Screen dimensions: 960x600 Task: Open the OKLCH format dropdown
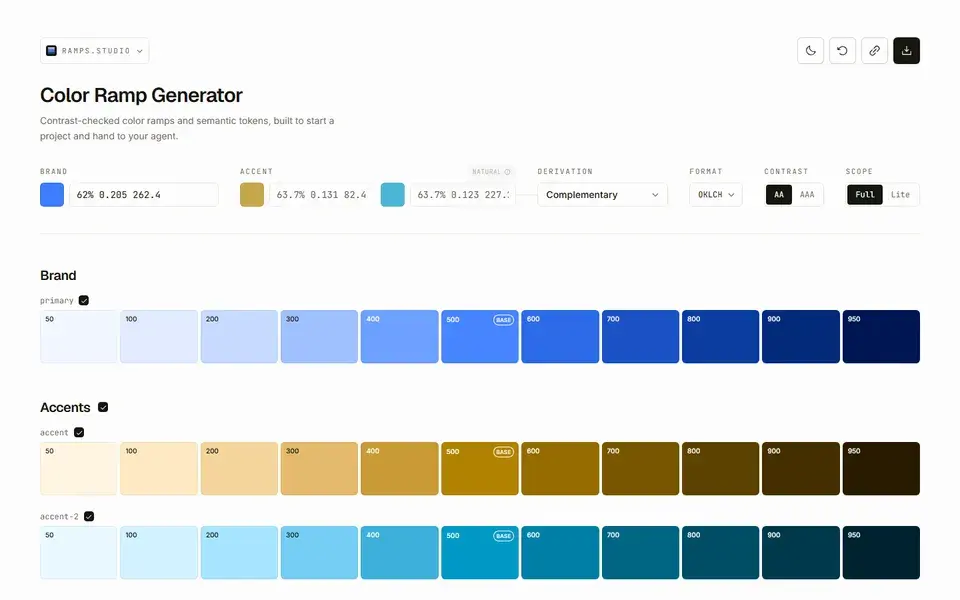(716, 195)
